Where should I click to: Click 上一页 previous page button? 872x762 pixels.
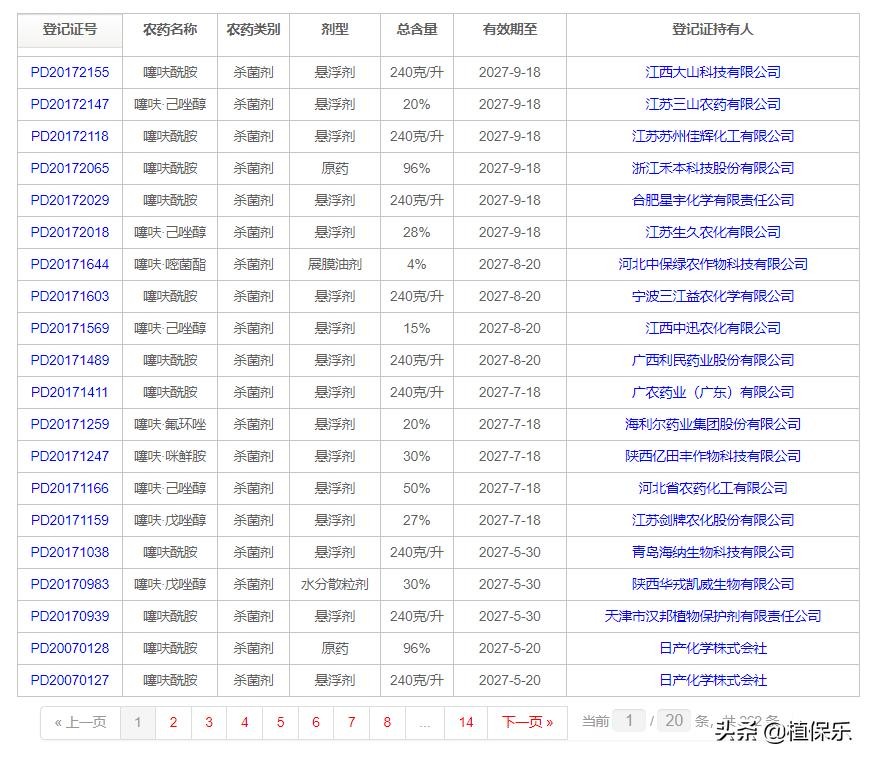coord(80,722)
